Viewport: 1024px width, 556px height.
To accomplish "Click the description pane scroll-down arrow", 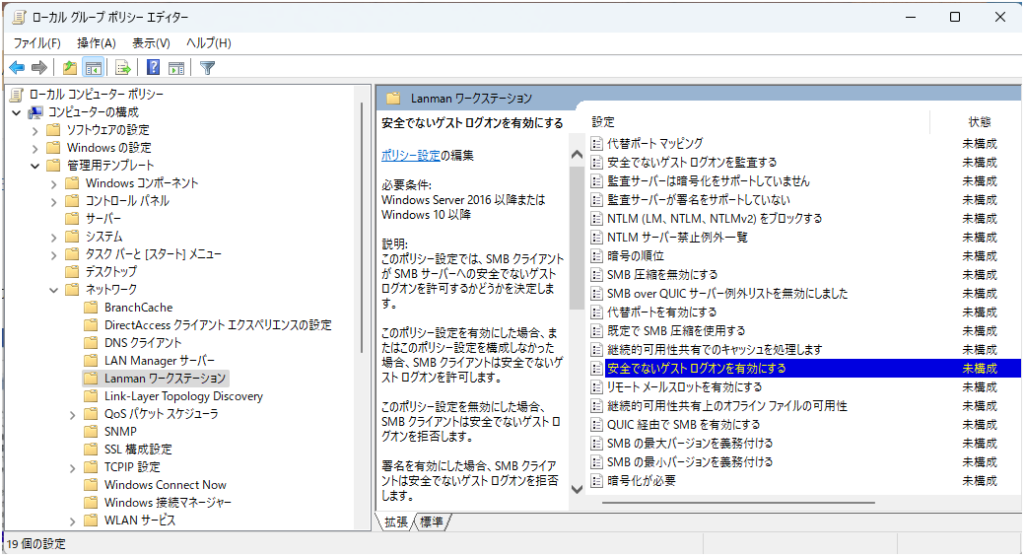I will coord(576,489).
